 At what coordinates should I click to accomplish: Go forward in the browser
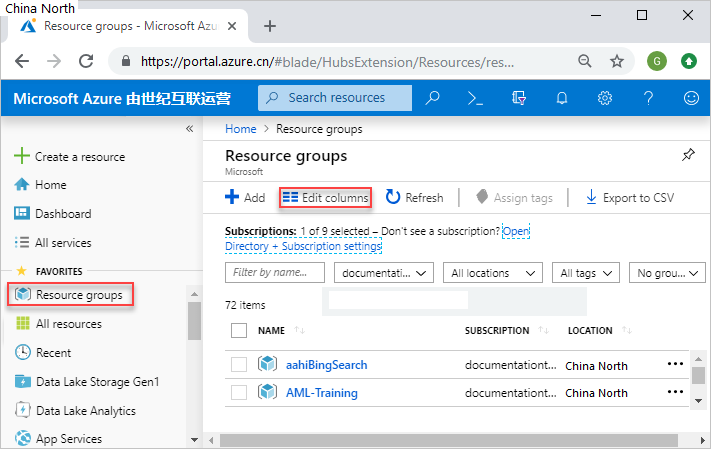click(54, 61)
